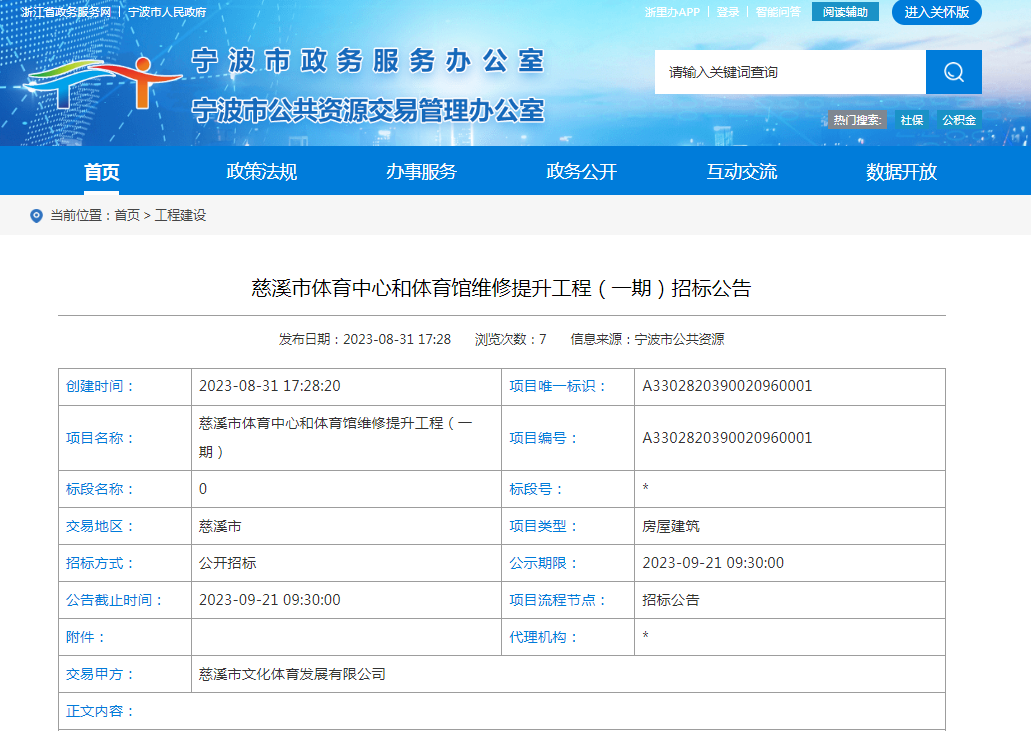
Task: Open the 浙里办APP link
Action: 672,12
